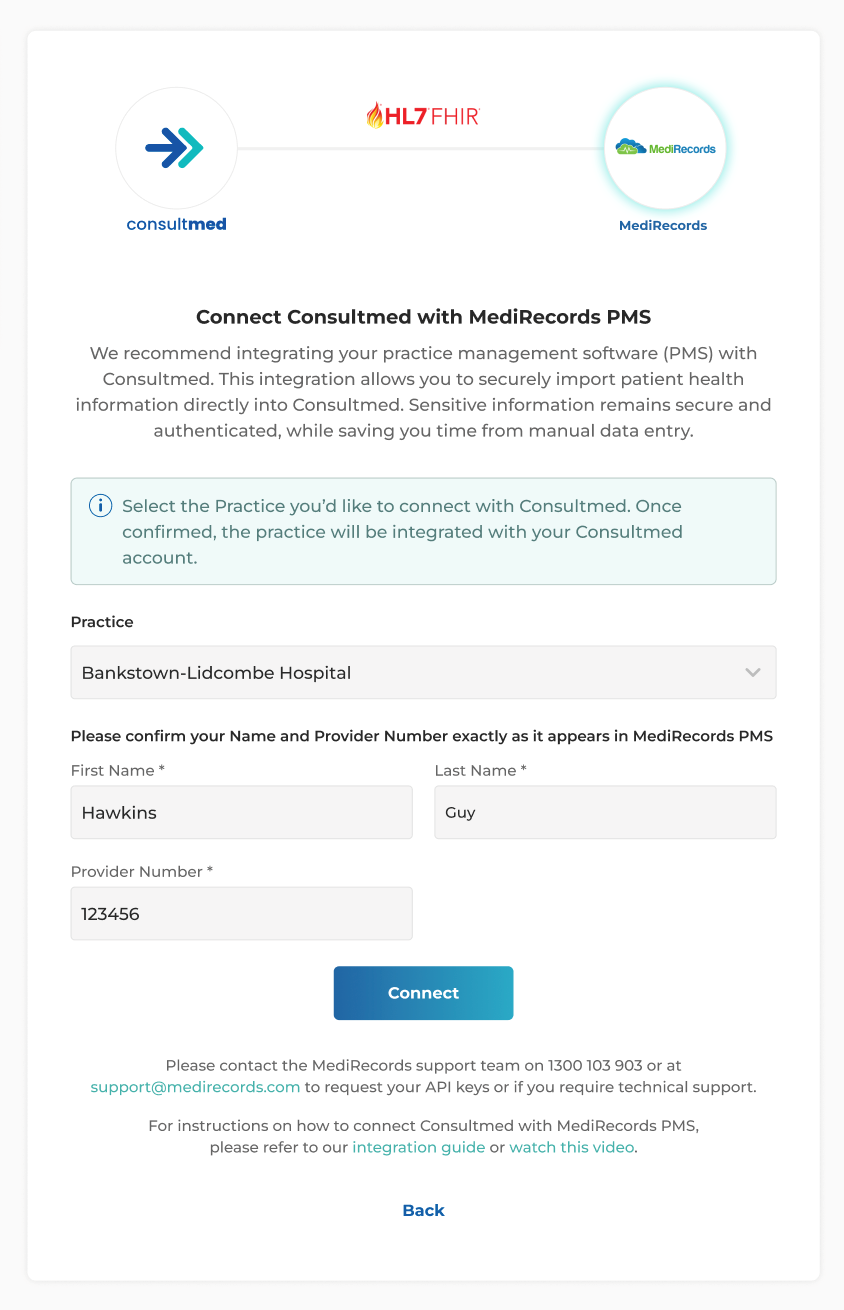This screenshot has height=1310, width=844.
Task: Click the Practice field label
Action: point(102,622)
